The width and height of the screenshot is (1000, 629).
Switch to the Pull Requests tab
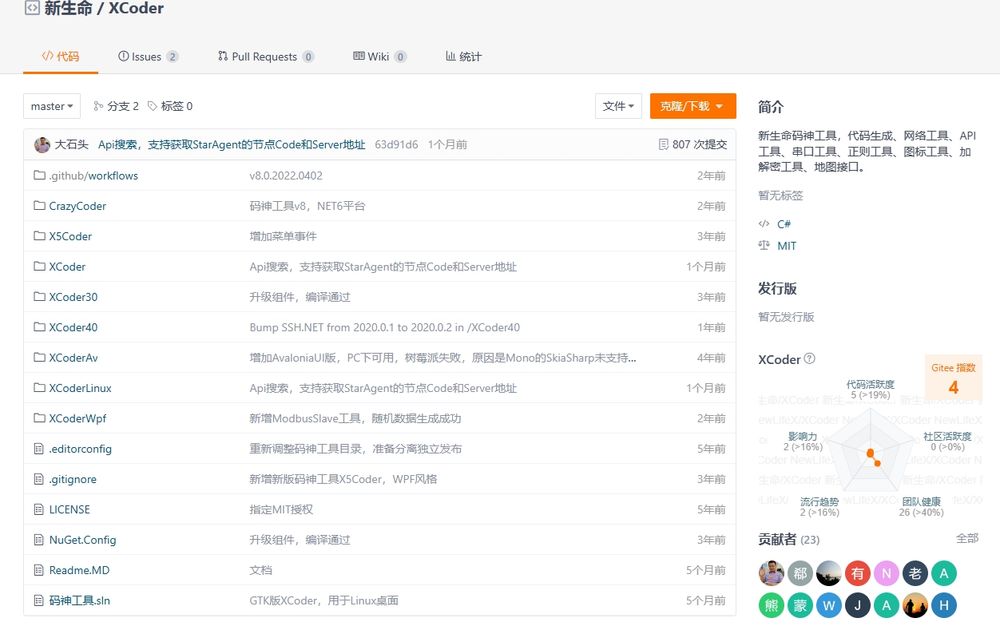pos(265,56)
